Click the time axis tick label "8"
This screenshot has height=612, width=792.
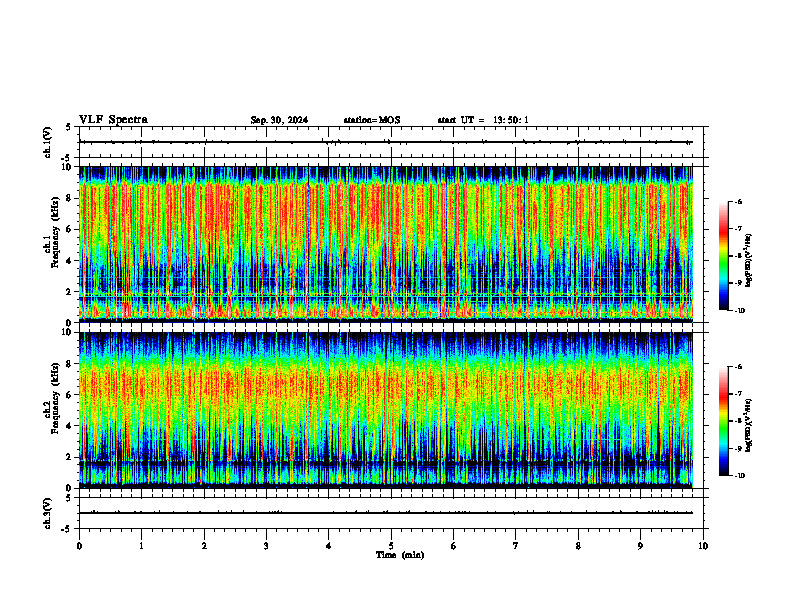578,546
